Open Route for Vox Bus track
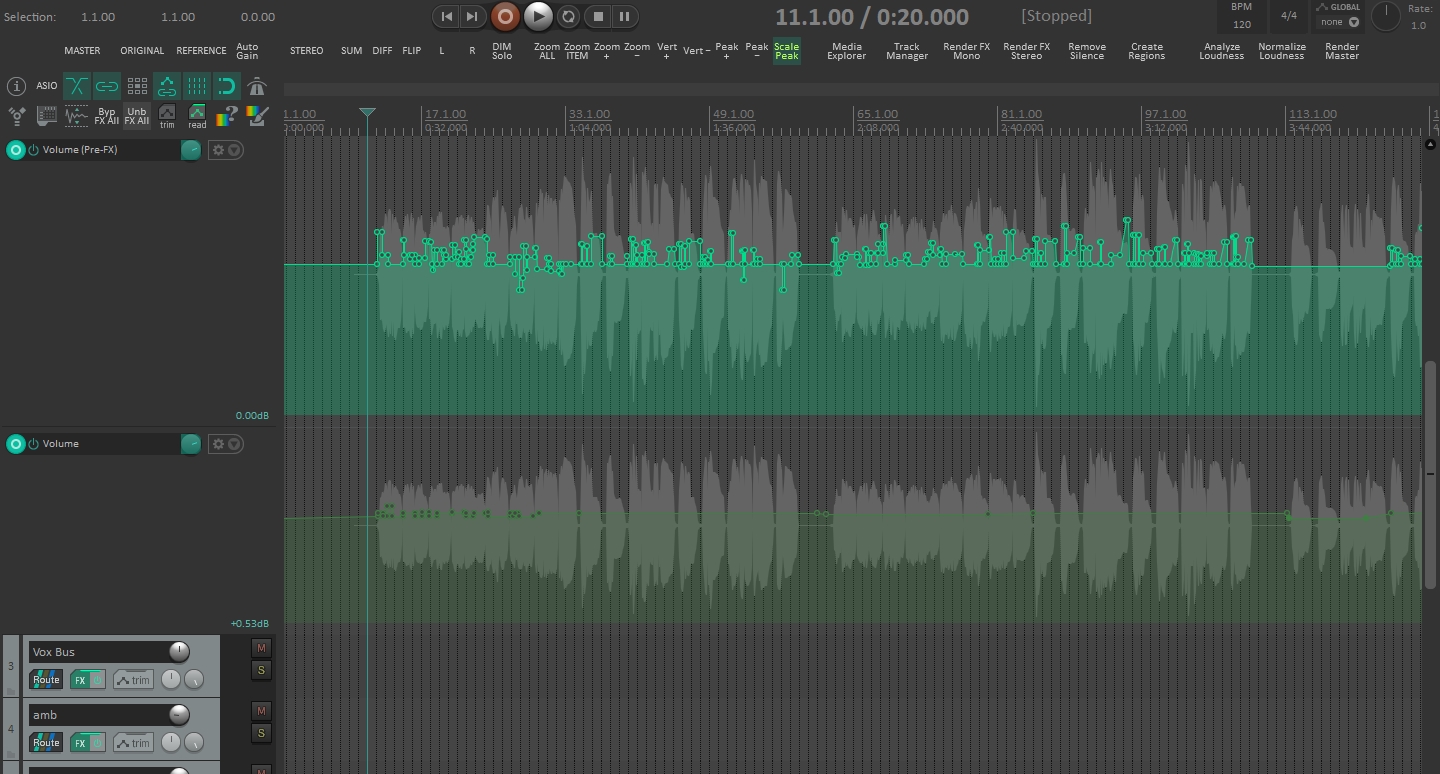Screen dimensions: 1440x774 coord(46,680)
